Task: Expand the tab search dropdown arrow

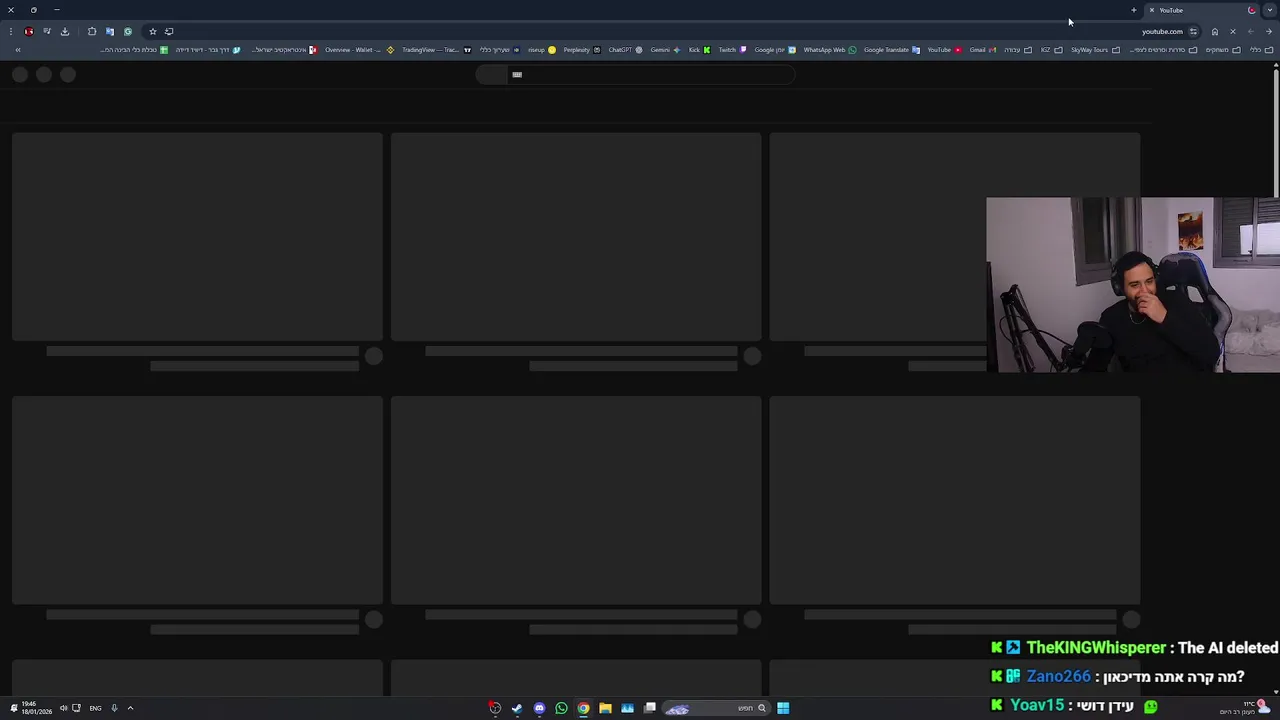Action: [x=1269, y=10]
